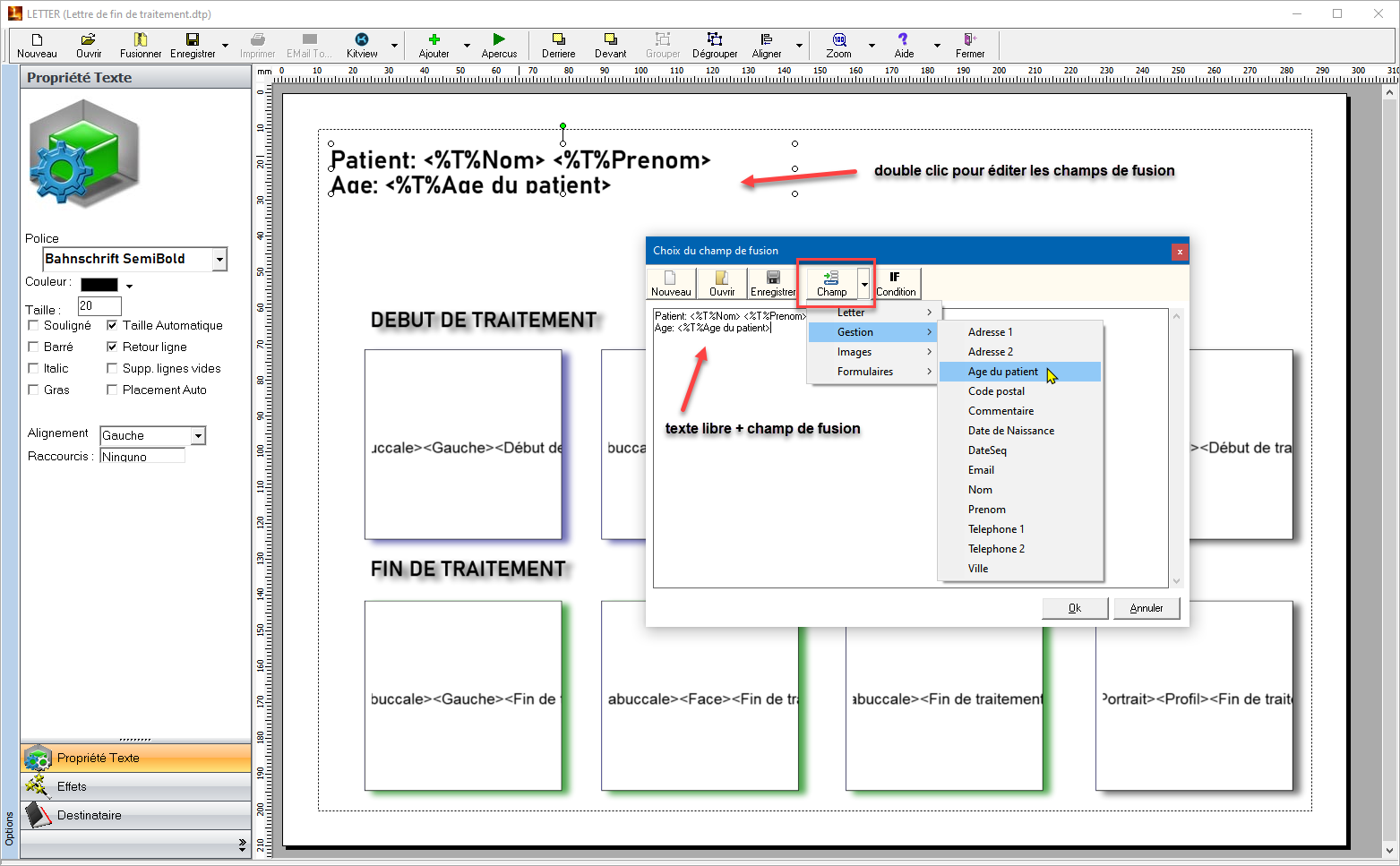Screen dimensions: 1400x866
Task: Uncheck Taille Automatique option
Action: point(112,325)
